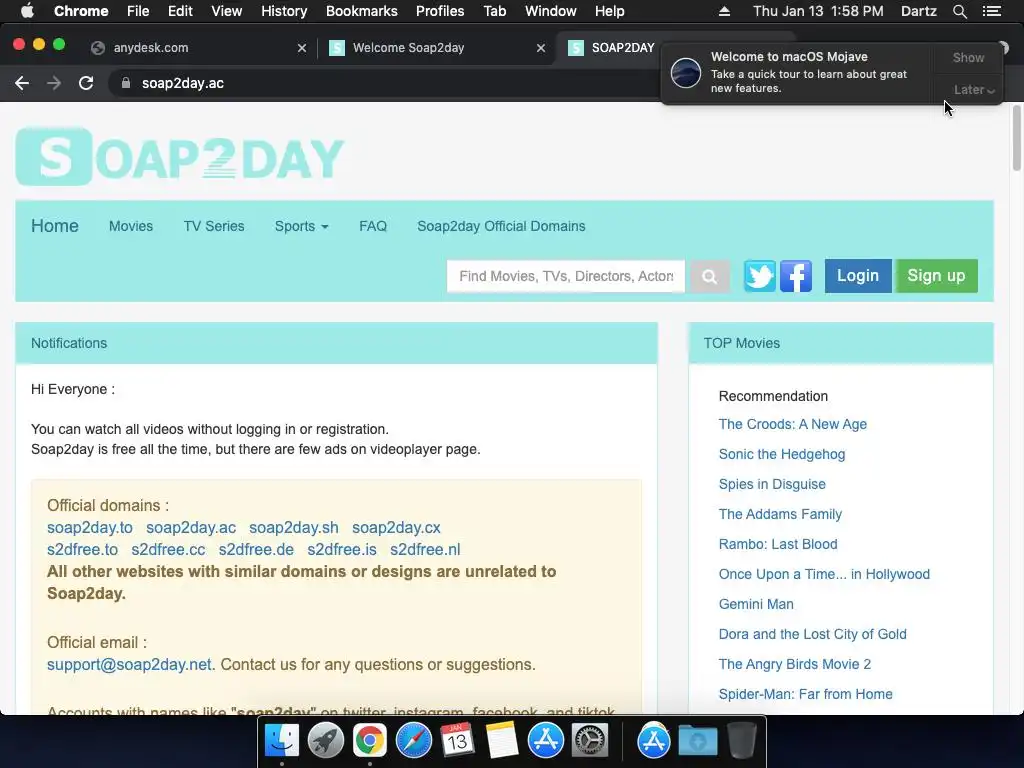Click the Twitter bird icon
The height and width of the screenshot is (768, 1024).
[x=760, y=276]
